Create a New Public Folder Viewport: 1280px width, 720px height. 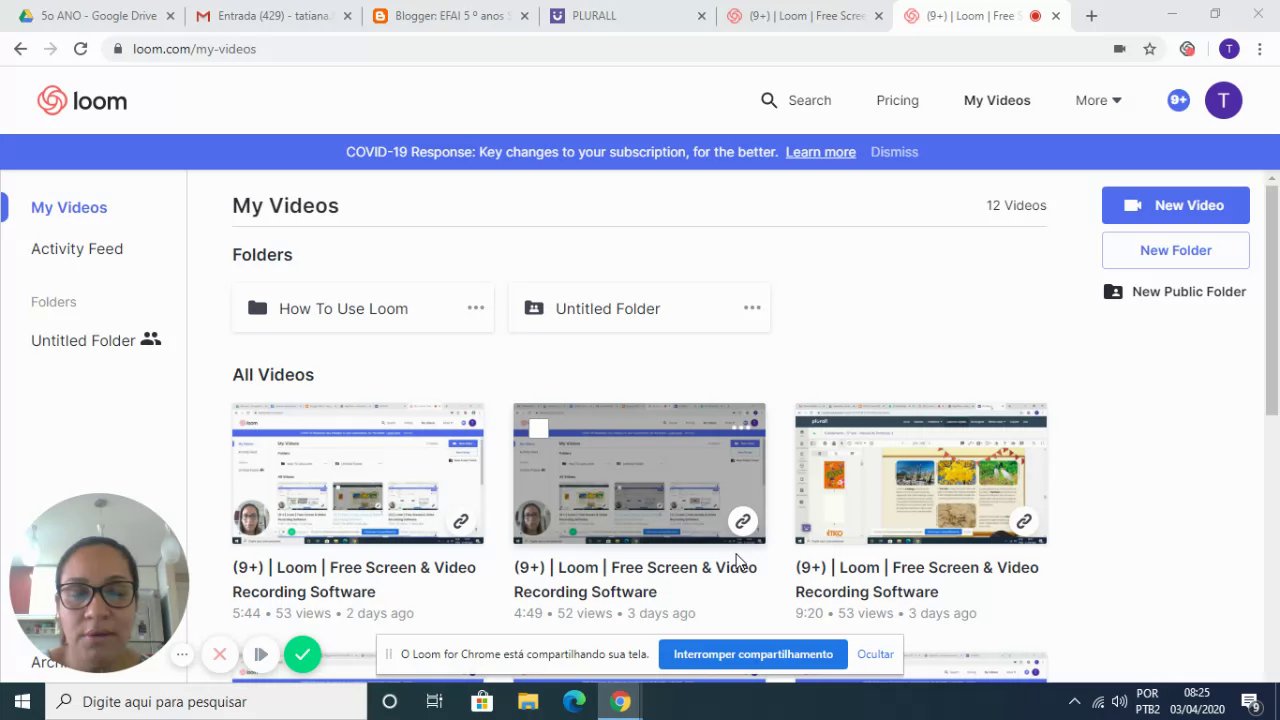click(x=1175, y=292)
